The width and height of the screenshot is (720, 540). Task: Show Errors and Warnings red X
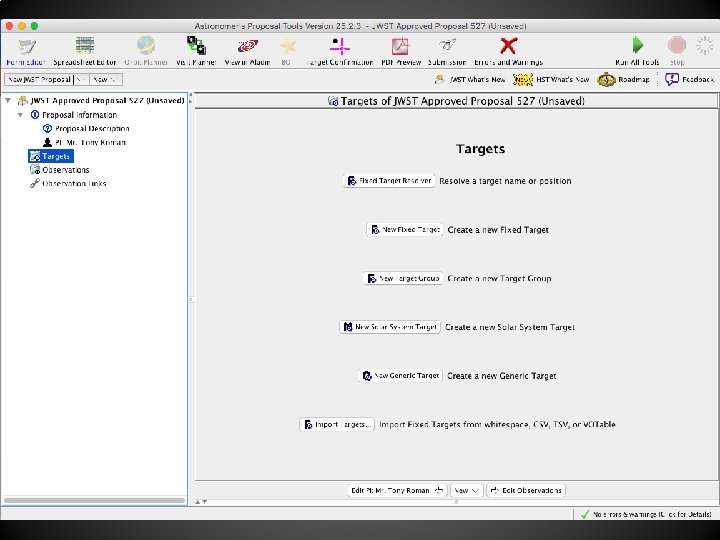tap(508, 51)
